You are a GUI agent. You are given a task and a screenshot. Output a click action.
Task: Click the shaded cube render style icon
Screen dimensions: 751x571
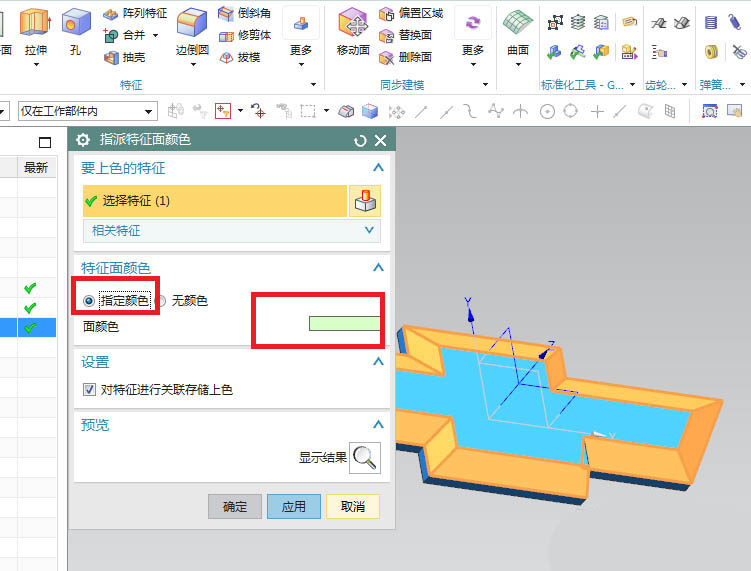370,111
